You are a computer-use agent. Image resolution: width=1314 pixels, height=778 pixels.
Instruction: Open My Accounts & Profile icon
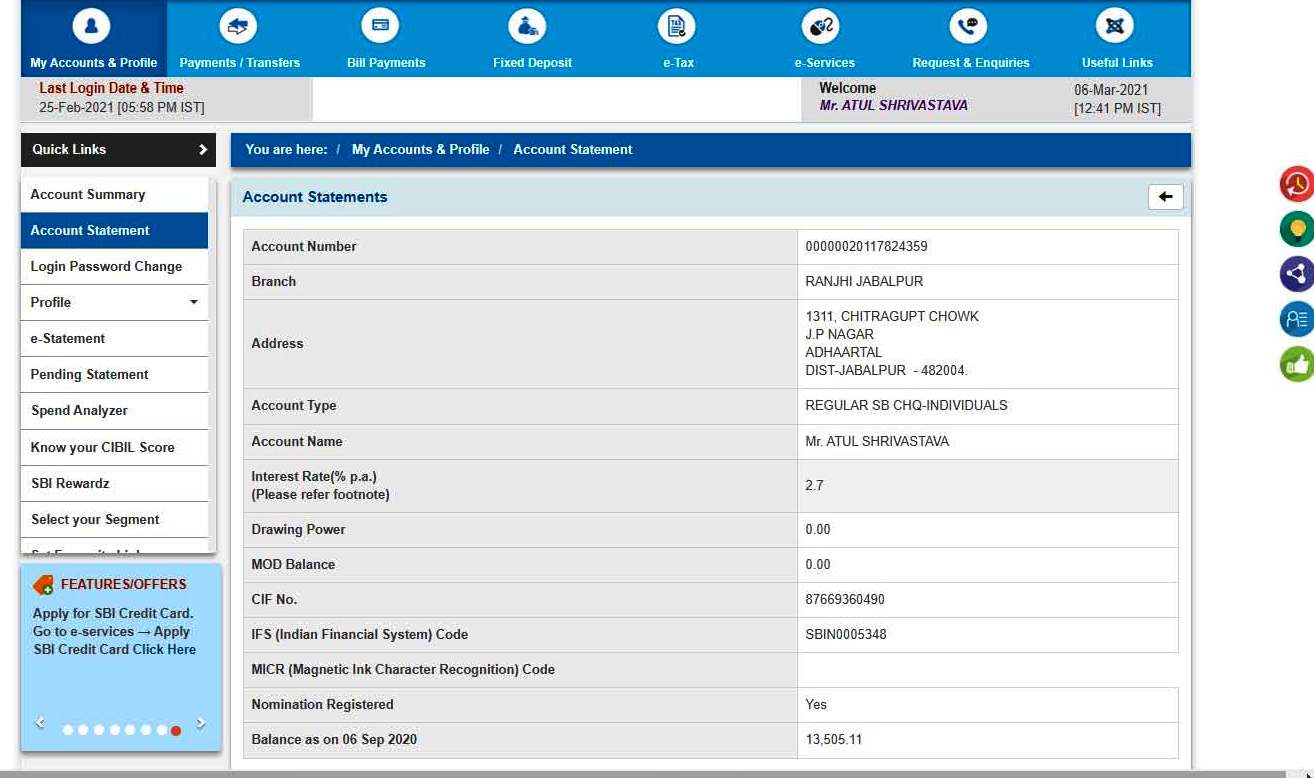[x=92, y=26]
